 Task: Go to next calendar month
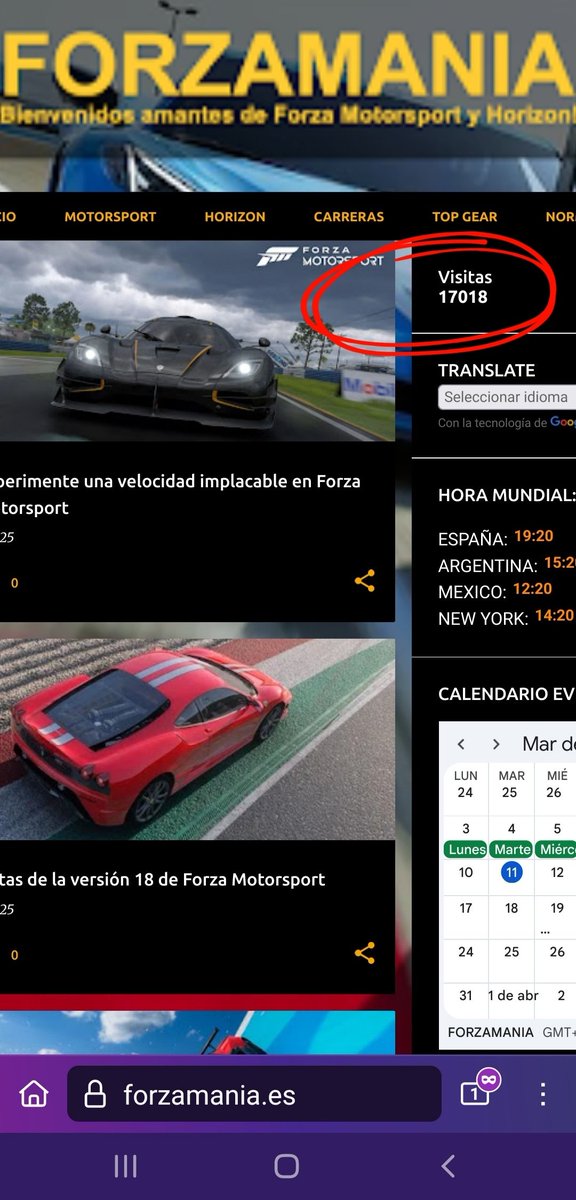click(496, 744)
